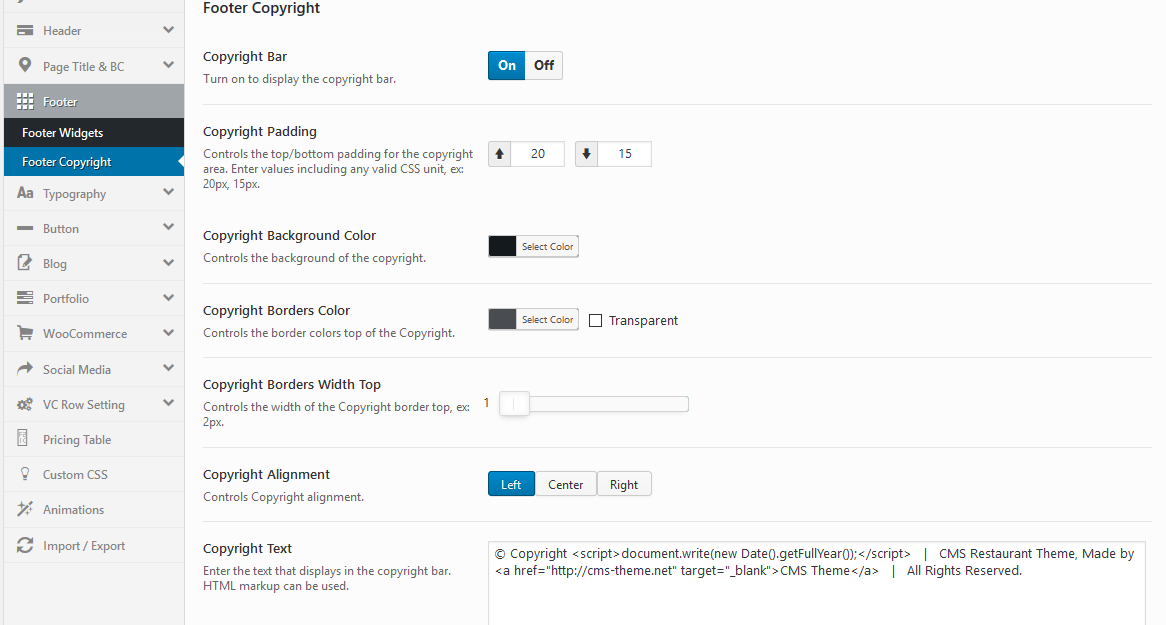Click the Footer grid icon

[25, 102]
